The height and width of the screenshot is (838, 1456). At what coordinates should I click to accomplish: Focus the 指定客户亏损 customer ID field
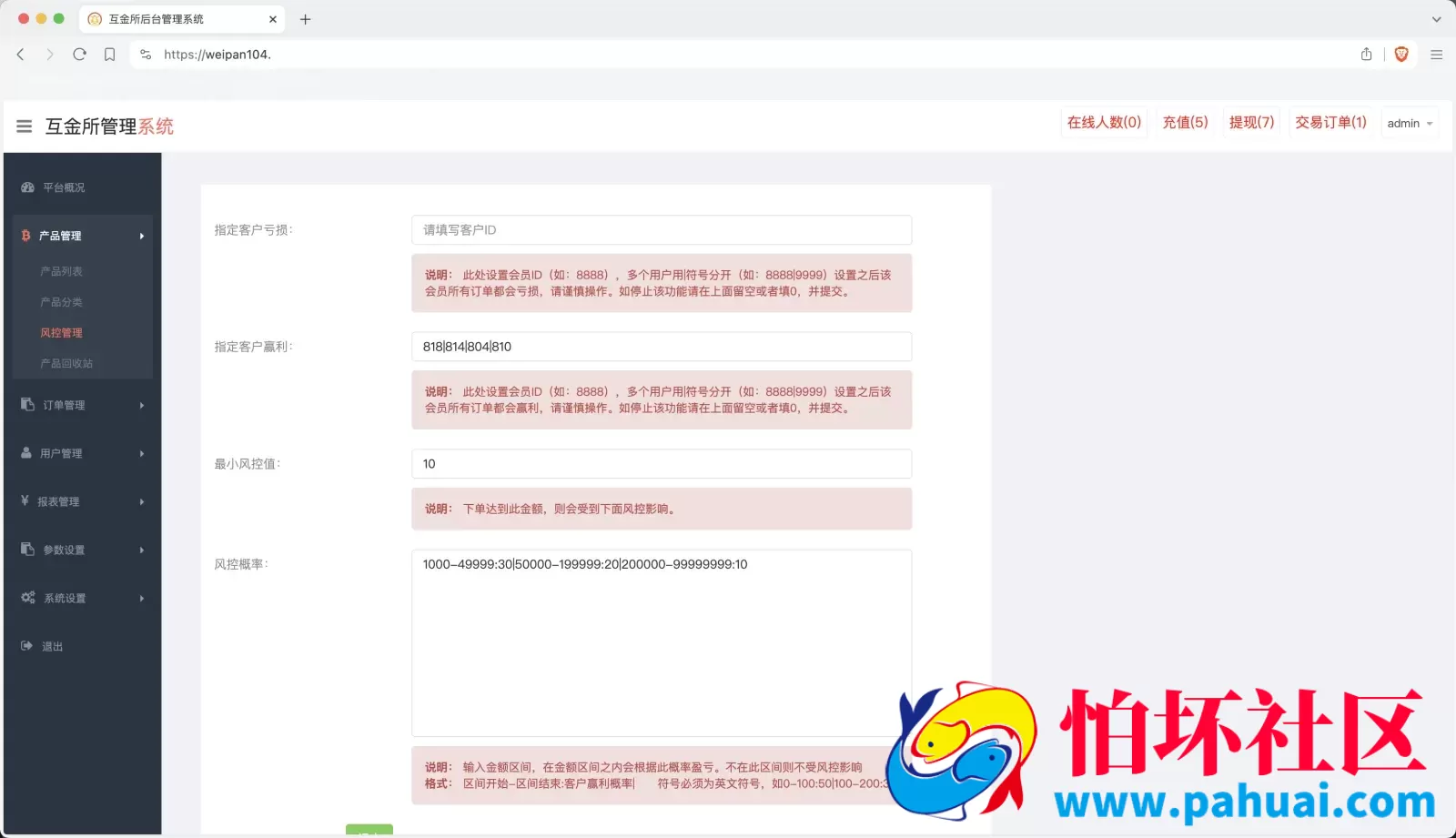662,230
